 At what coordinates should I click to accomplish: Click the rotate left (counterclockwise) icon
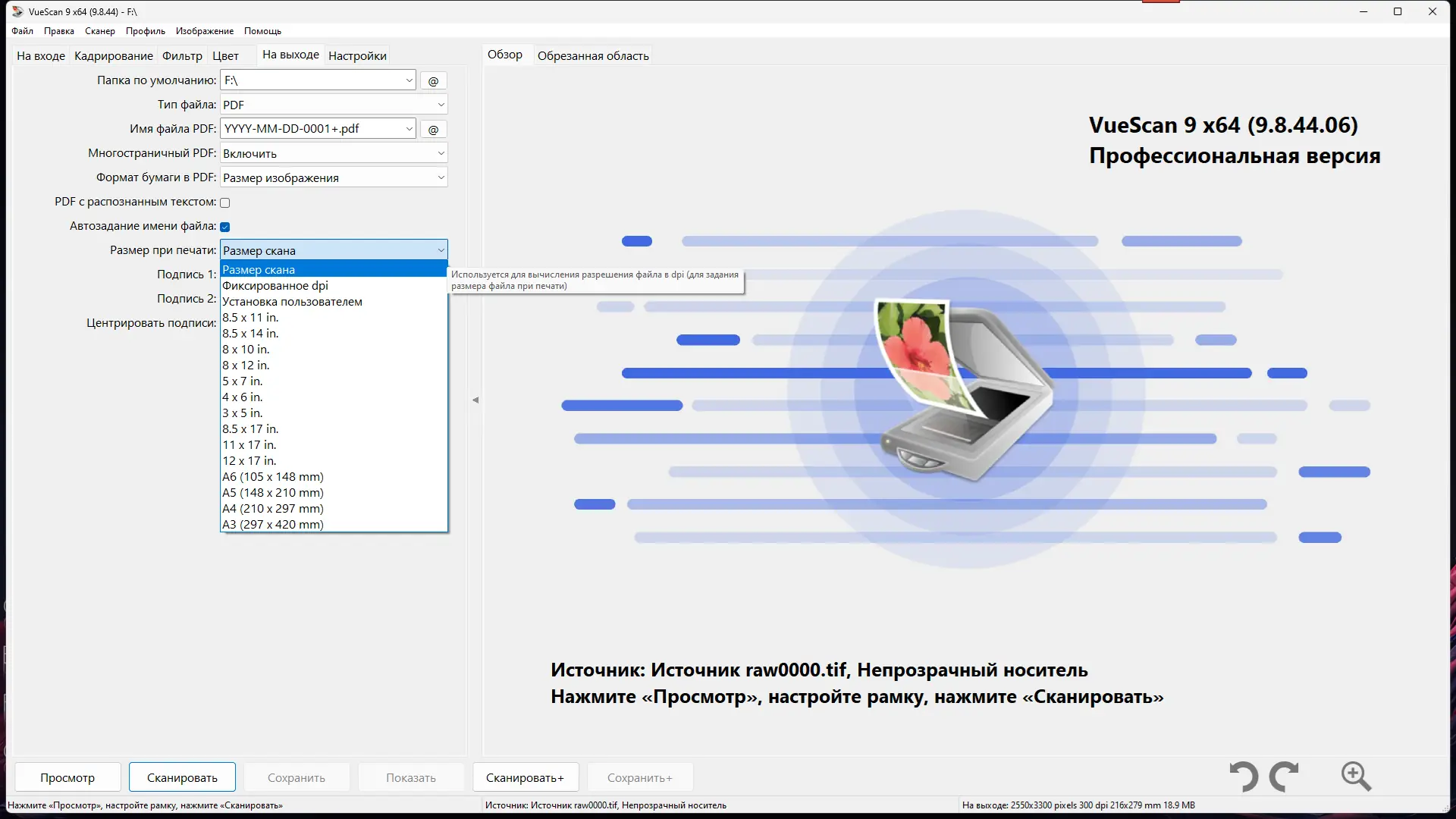[x=1244, y=777]
